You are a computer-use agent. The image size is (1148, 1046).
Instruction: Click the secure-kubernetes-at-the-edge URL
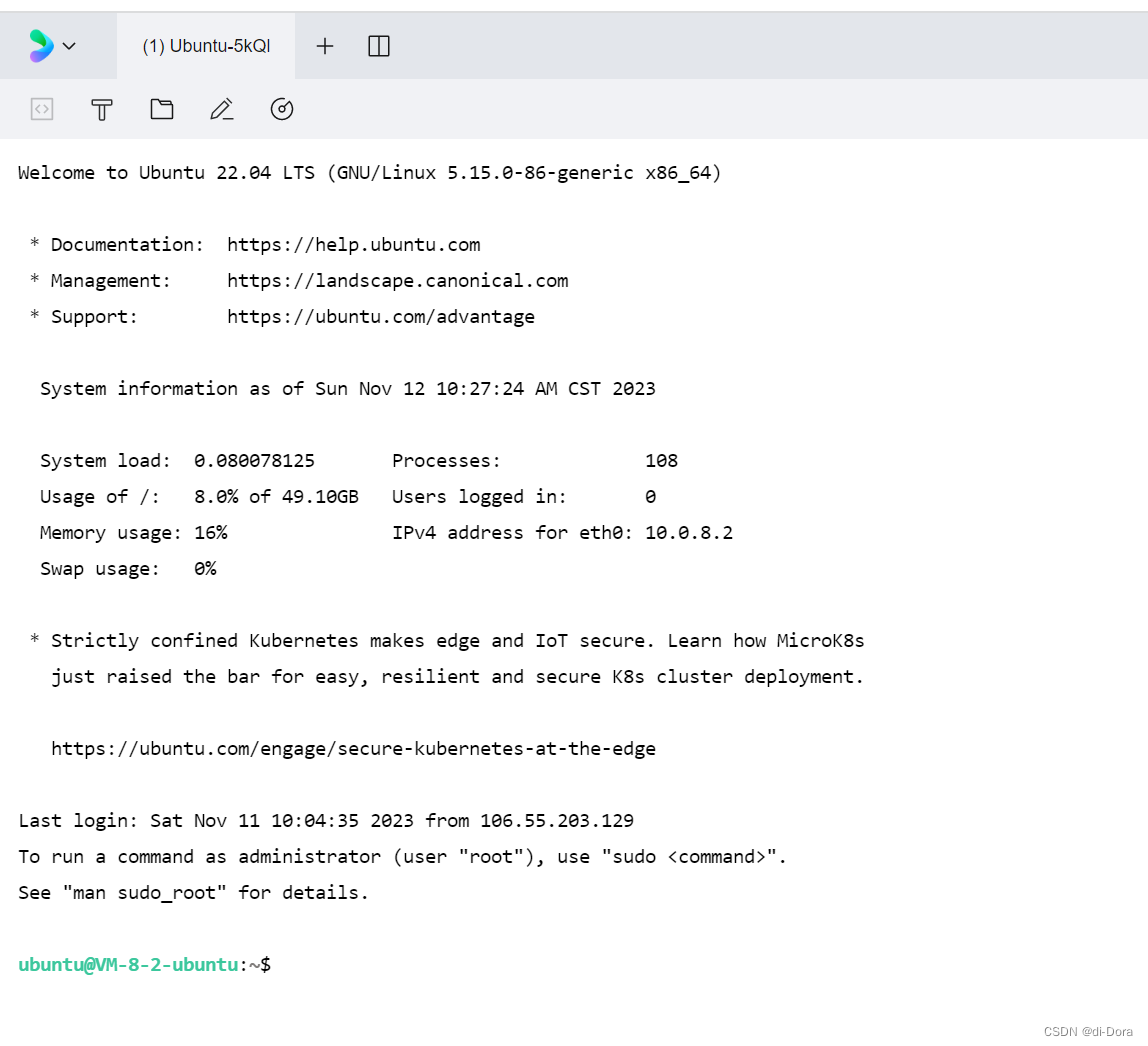click(354, 748)
